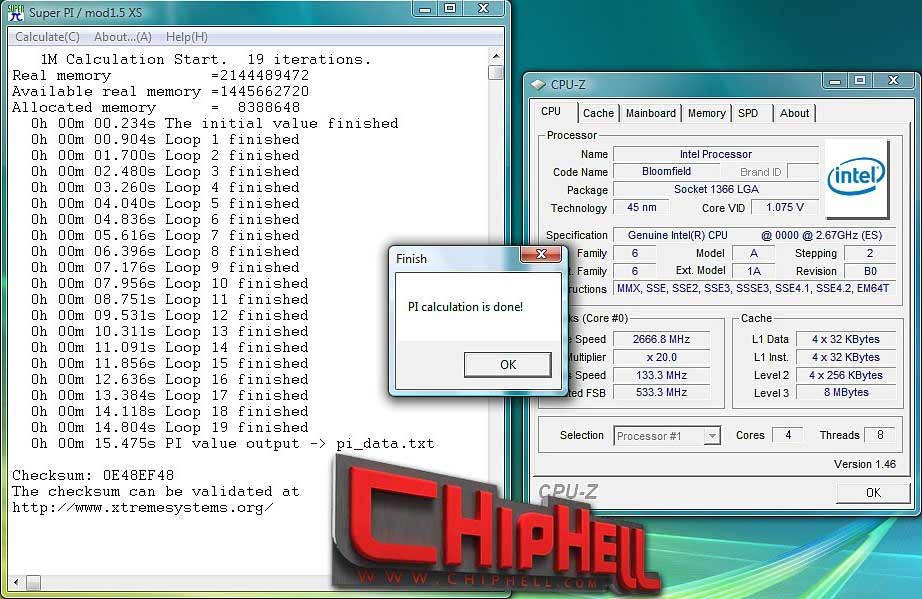The width and height of the screenshot is (922, 599).
Task: Click the Level 3 value 8 MBytes
Action: tap(846, 392)
